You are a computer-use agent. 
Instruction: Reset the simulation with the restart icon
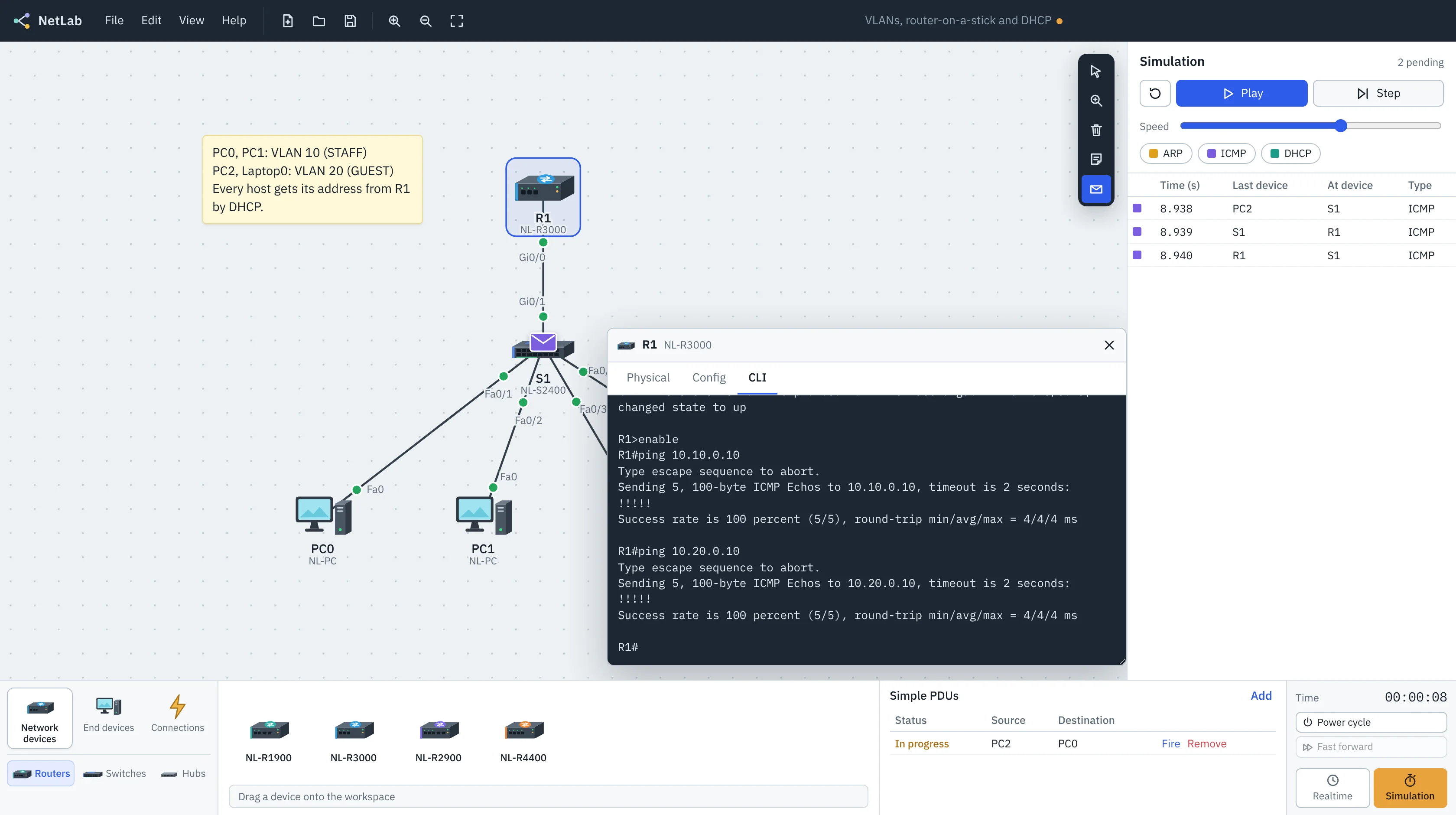click(x=1155, y=93)
